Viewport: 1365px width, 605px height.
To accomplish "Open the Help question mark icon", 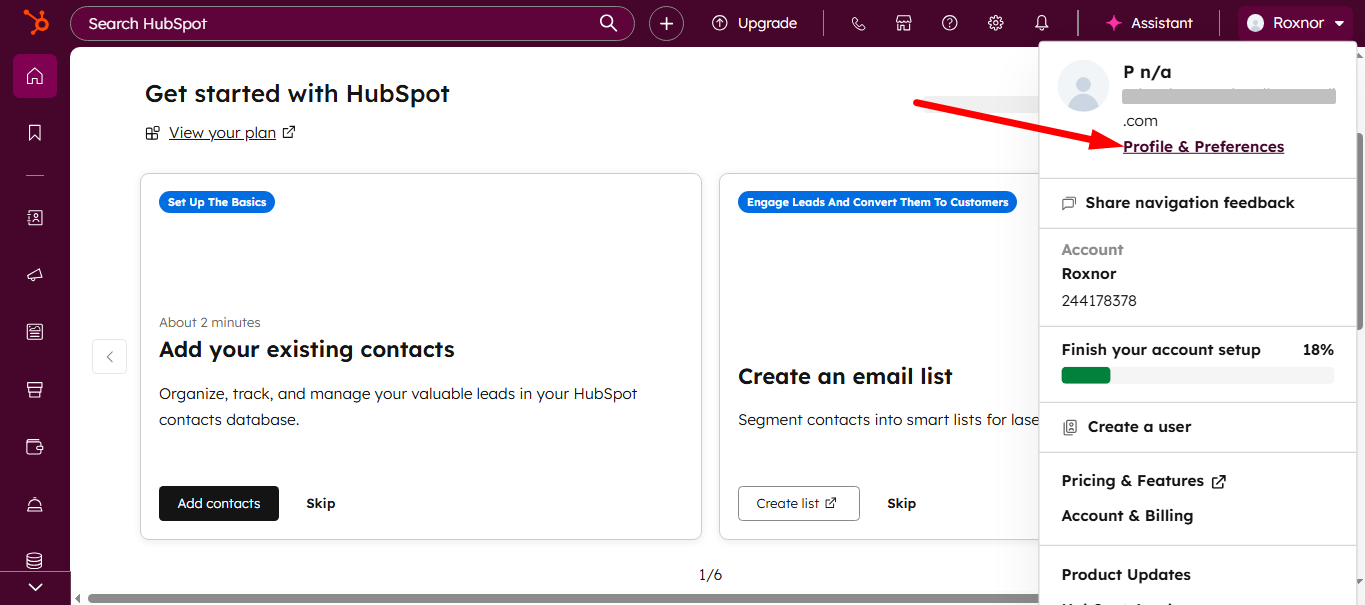I will click(x=949, y=22).
